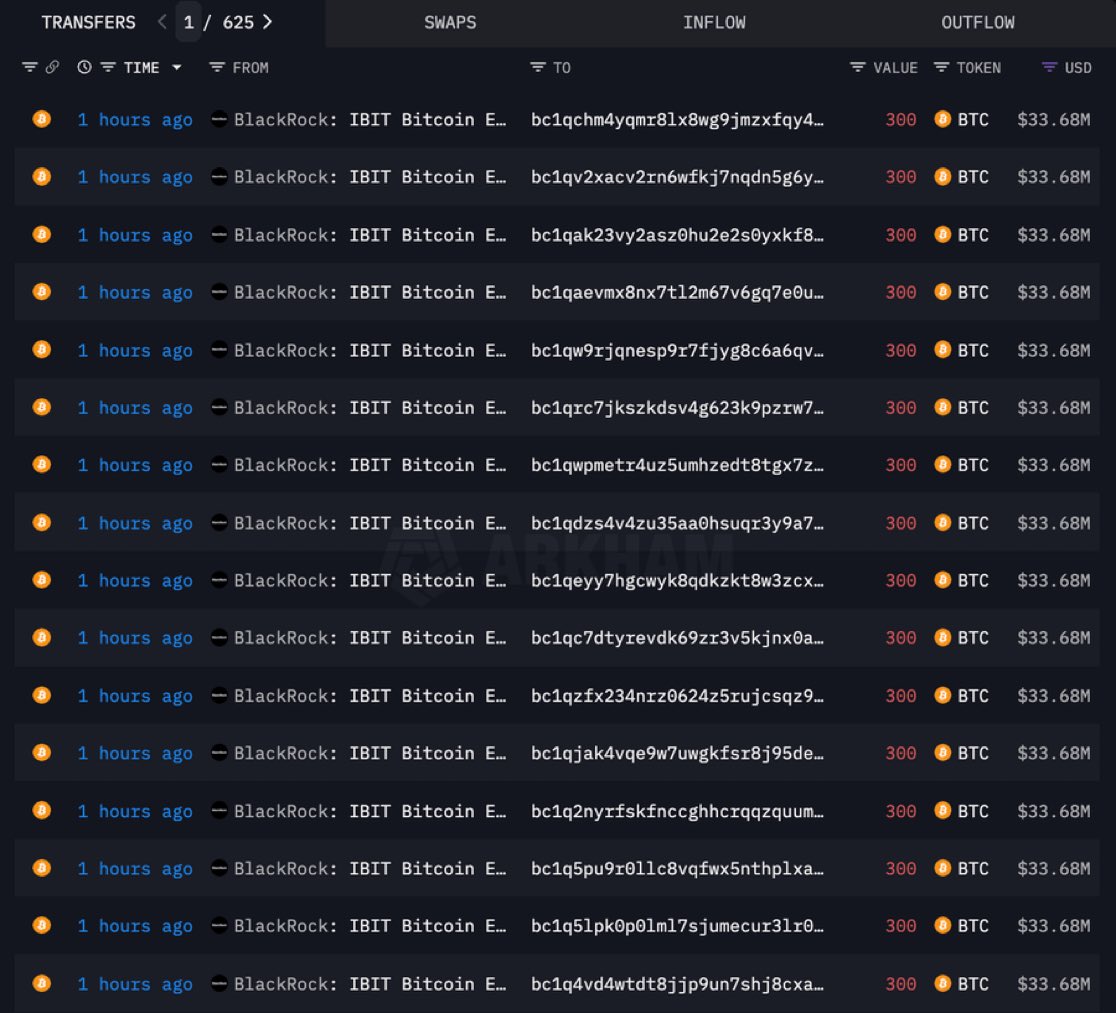This screenshot has height=1013, width=1116.
Task: Open address bc1q2nyrfskfnccghhcrqqzquum…
Action: (677, 811)
